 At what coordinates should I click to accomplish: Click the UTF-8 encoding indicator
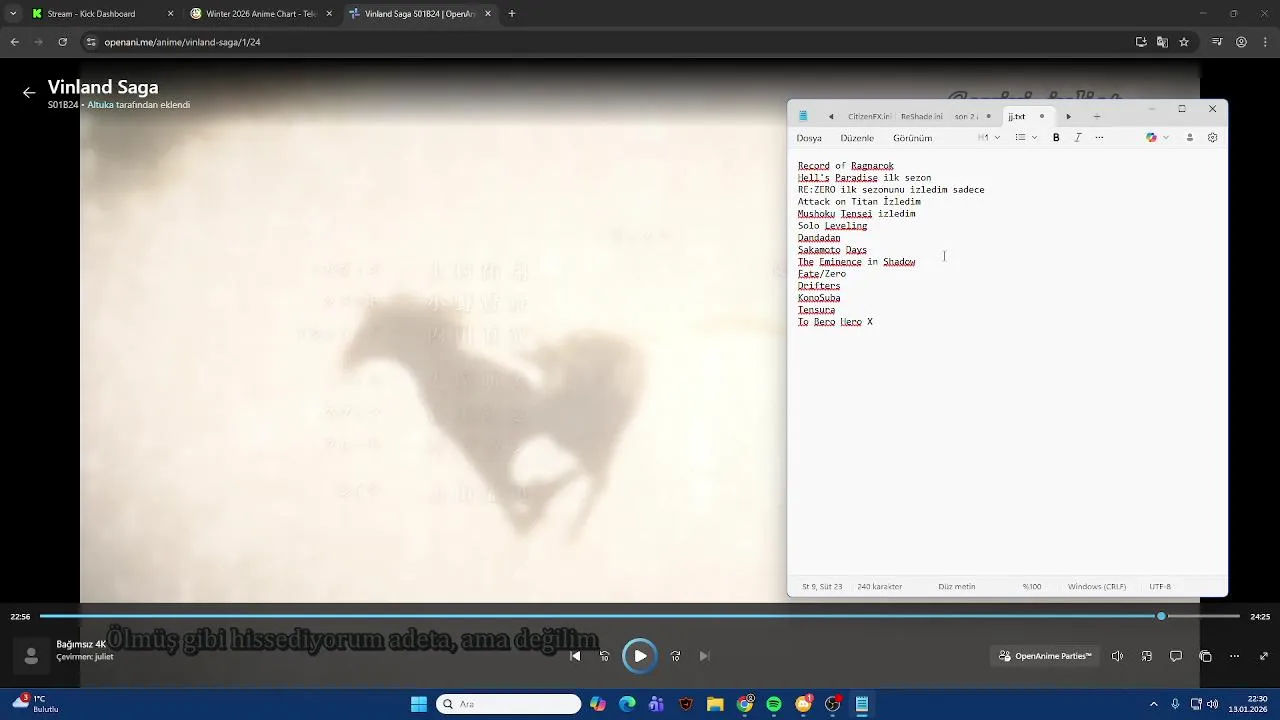tap(1160, 587)
